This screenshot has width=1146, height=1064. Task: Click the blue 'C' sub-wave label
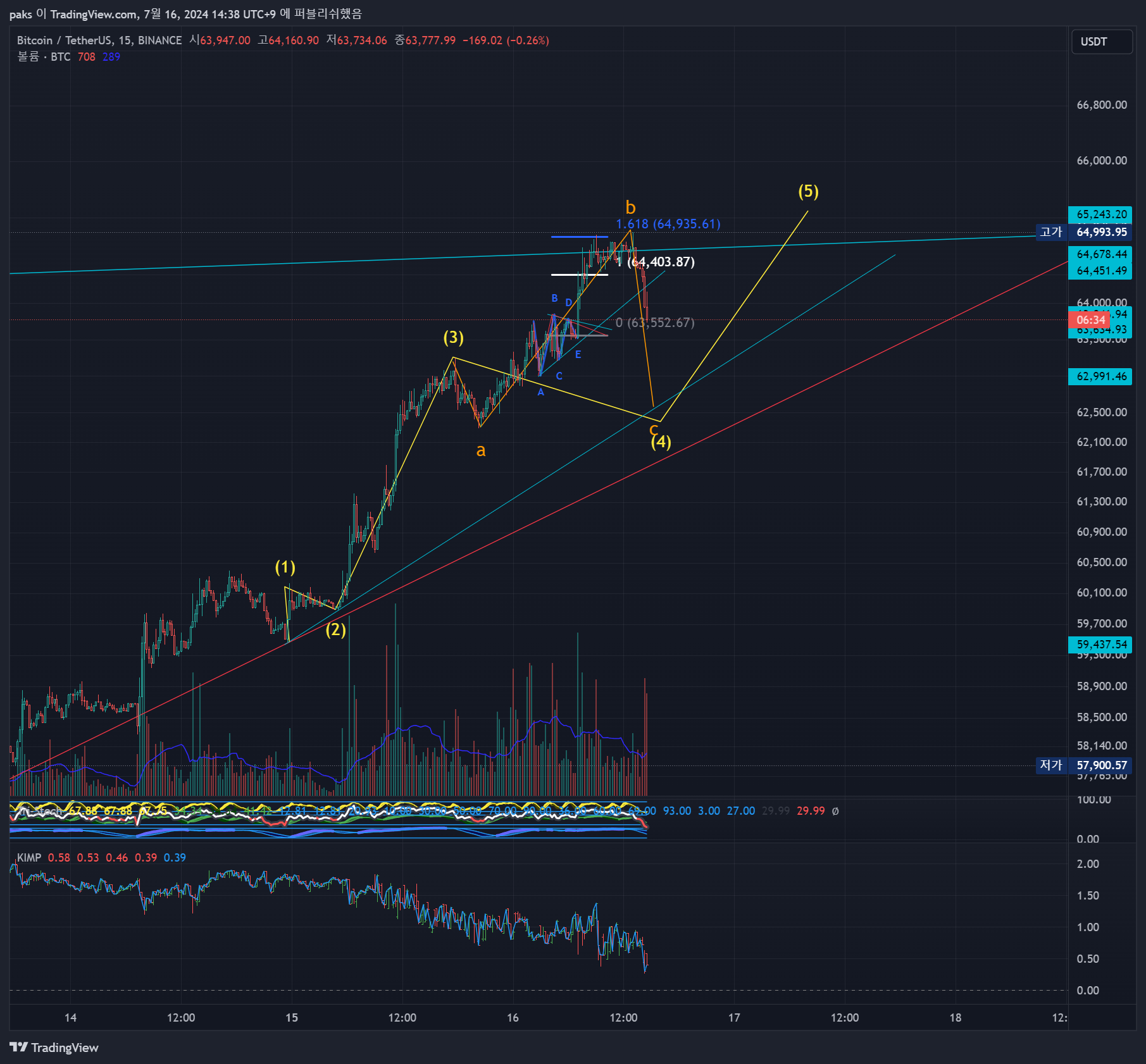[x=559, y=376]
